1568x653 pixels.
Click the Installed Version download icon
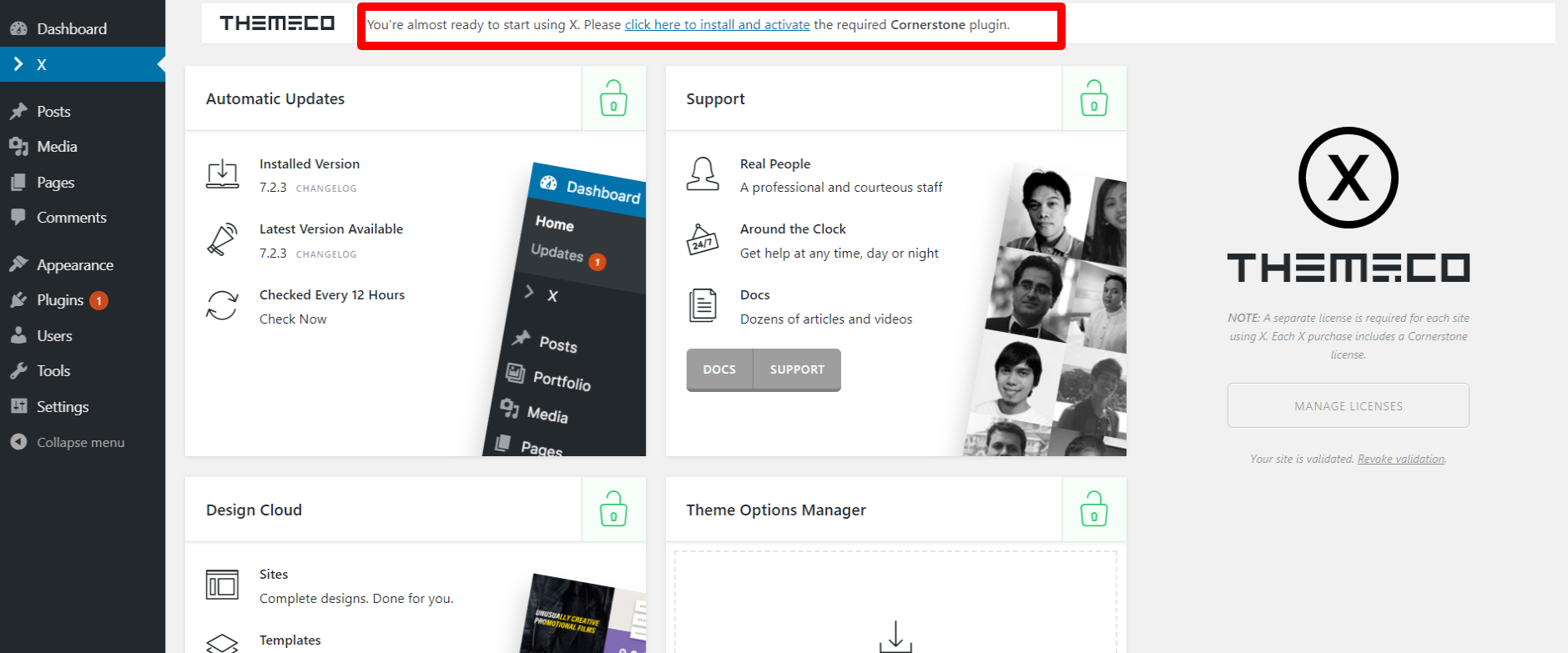(222, 174)
